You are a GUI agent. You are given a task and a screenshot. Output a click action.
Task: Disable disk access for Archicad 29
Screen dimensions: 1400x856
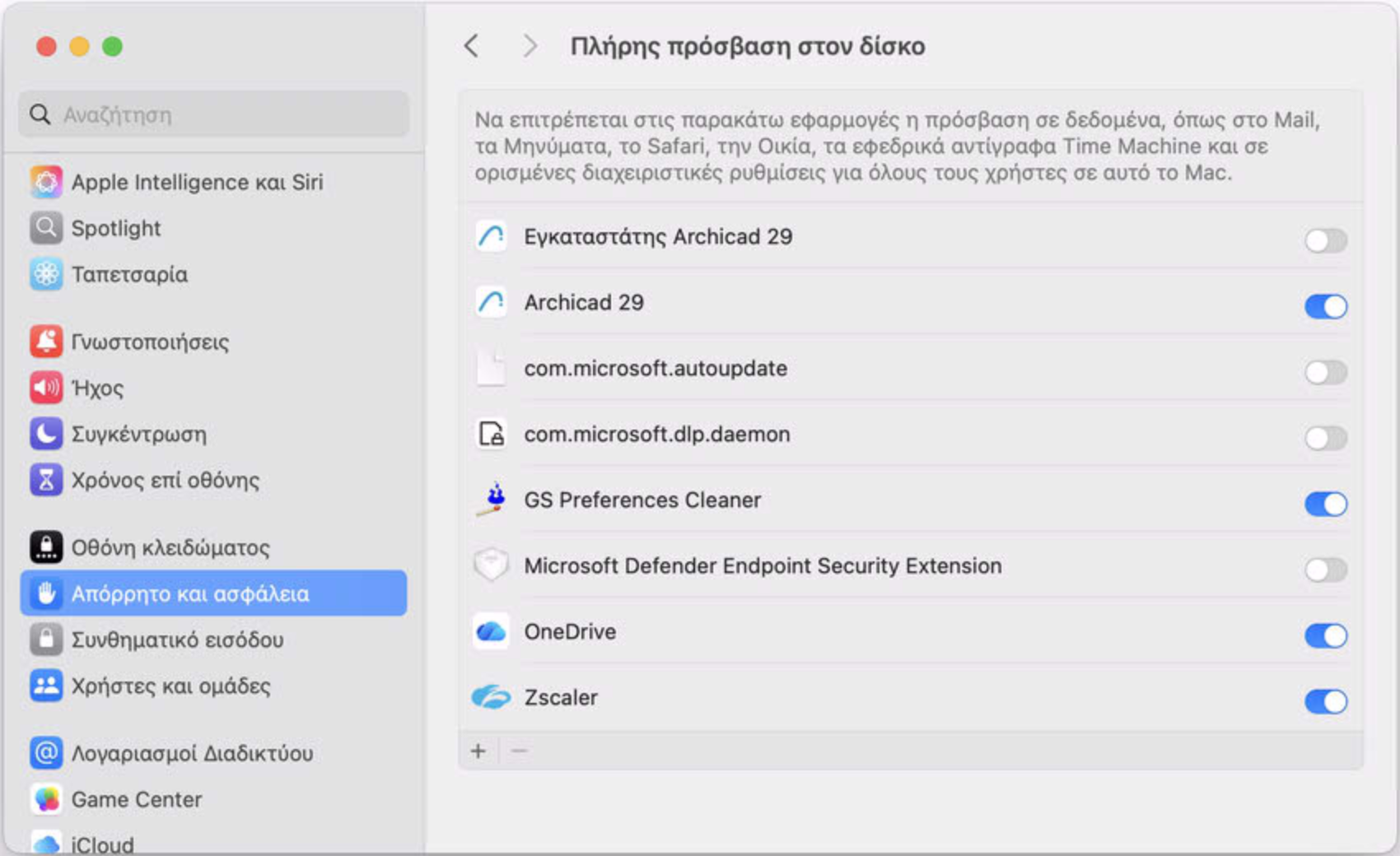point(1326,306)
